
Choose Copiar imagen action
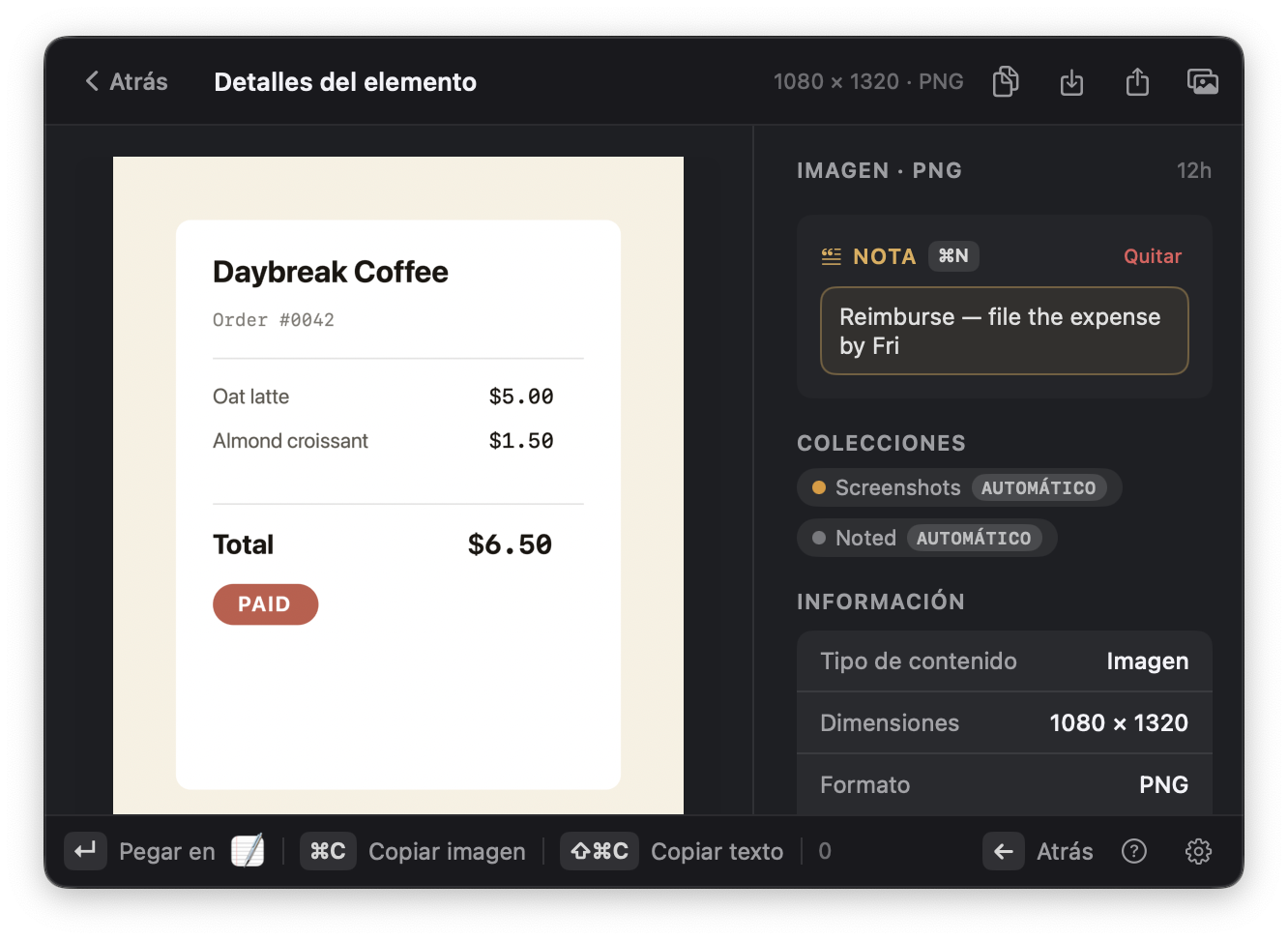pos(447,852)
